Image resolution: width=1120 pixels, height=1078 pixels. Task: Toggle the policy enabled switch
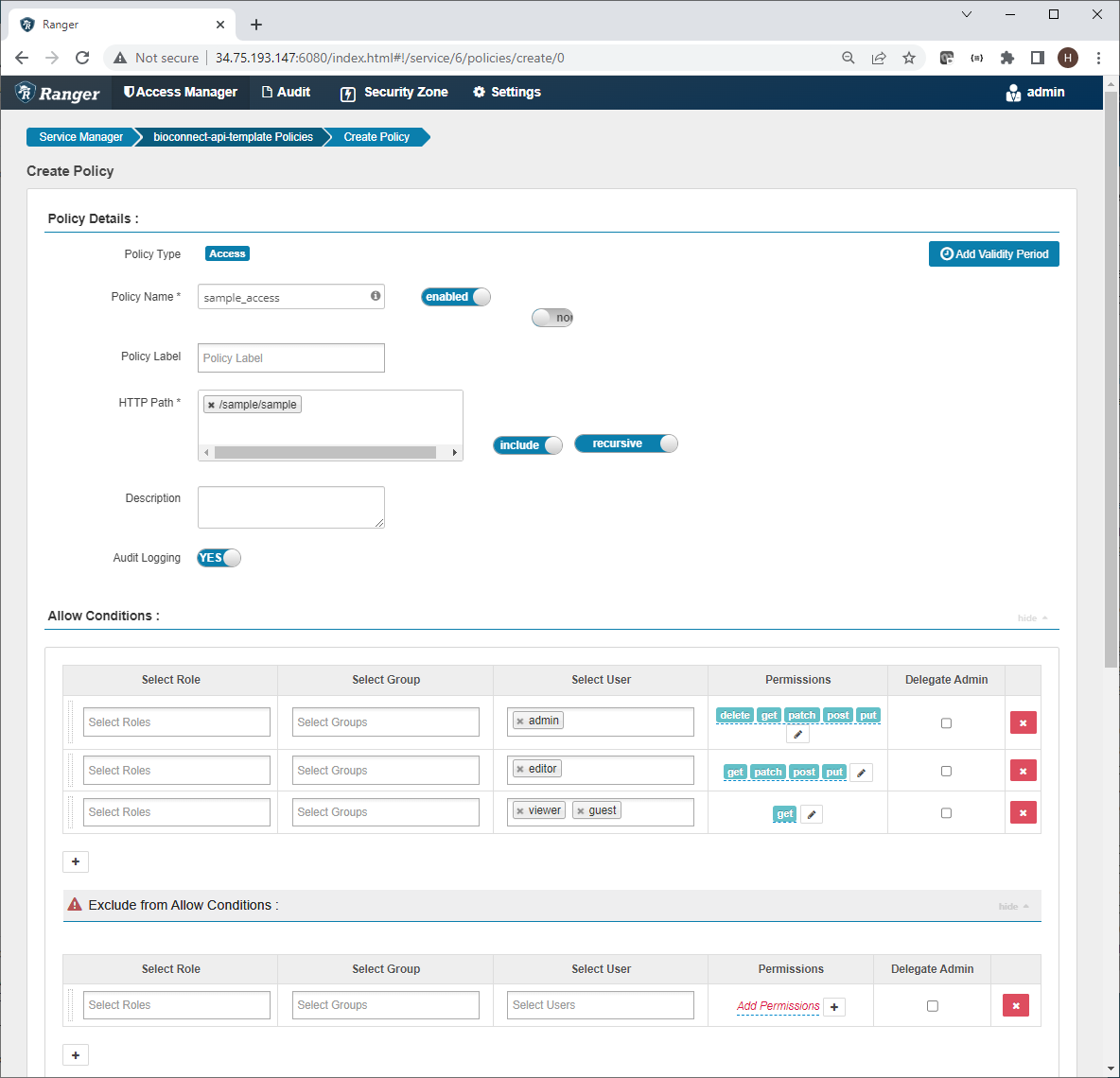[x=456, y=297]
